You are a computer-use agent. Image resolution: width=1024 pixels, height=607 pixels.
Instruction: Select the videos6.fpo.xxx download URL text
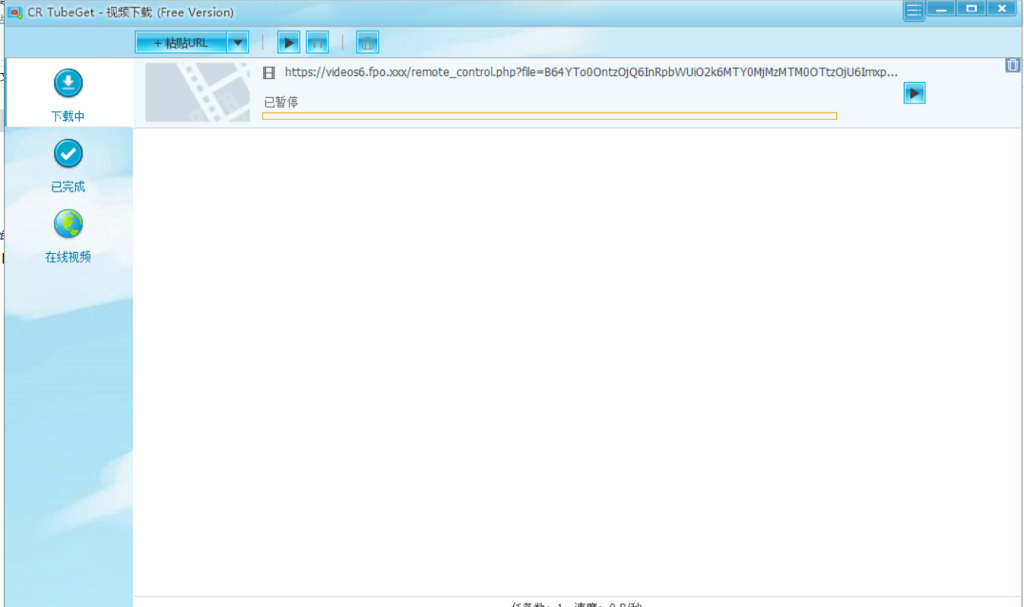pyautogui.click(x=591, y=72)
